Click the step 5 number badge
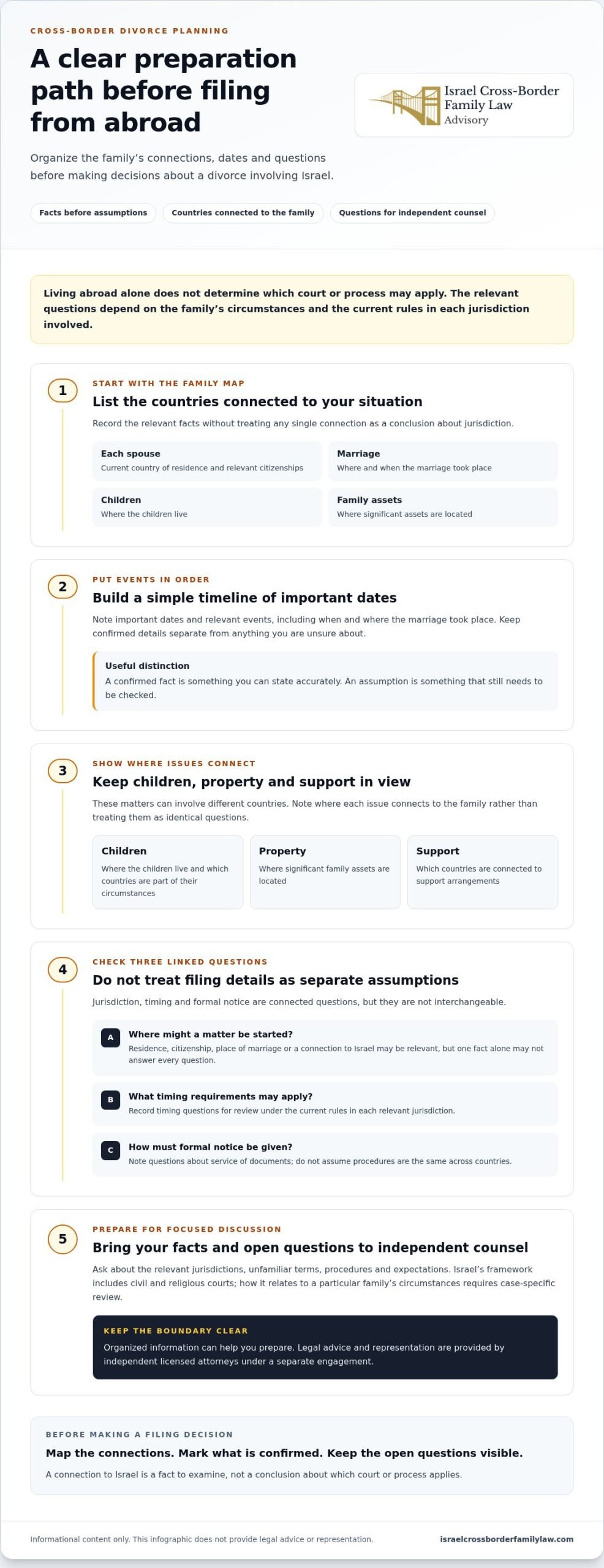 tap(62, 1238)
